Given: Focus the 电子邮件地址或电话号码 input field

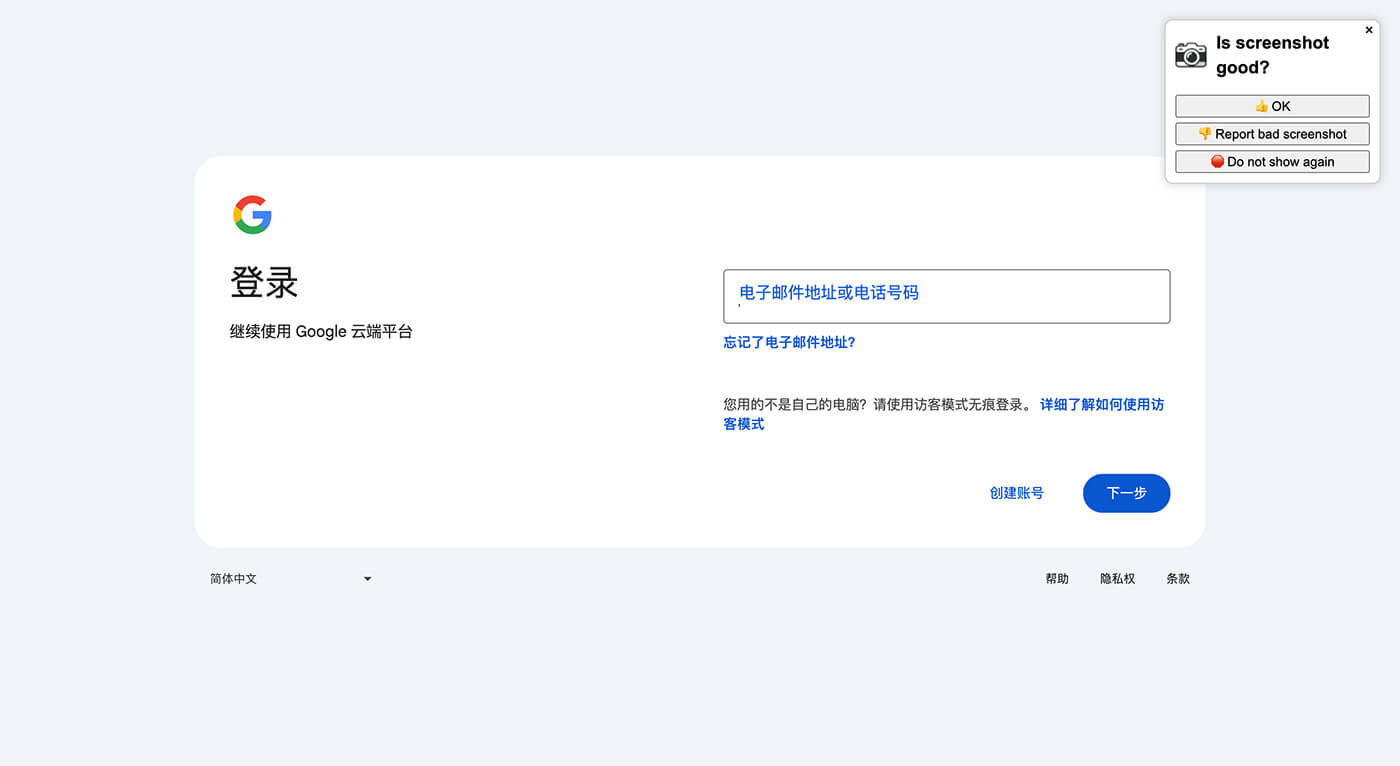Looking at the screenshot, I should [946, 296].
